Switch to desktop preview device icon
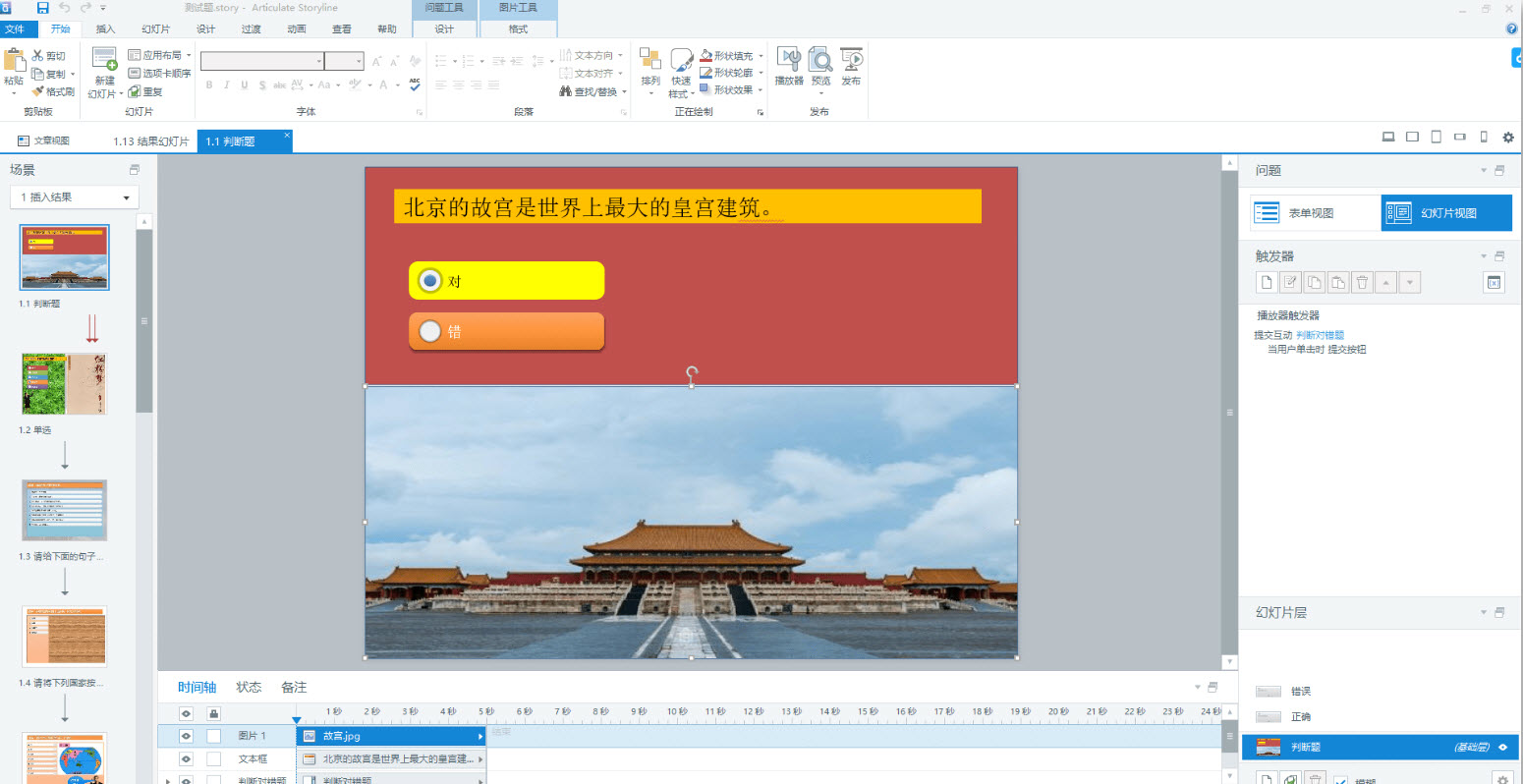Viewport: 1523px width, 784px height. (x=1388, y=138)
